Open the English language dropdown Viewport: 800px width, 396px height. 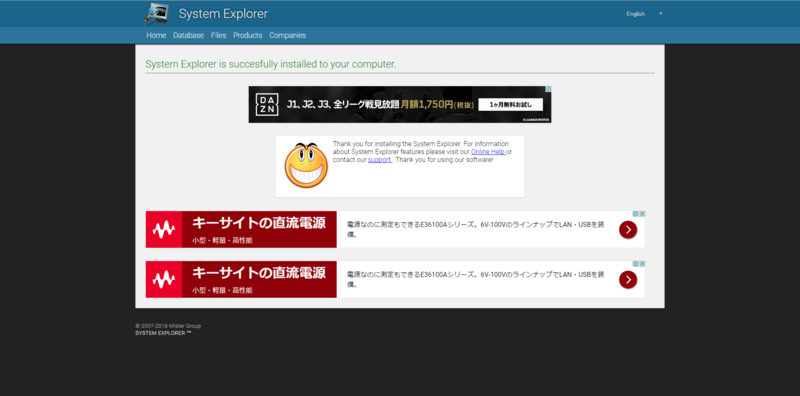click(644, 14)
